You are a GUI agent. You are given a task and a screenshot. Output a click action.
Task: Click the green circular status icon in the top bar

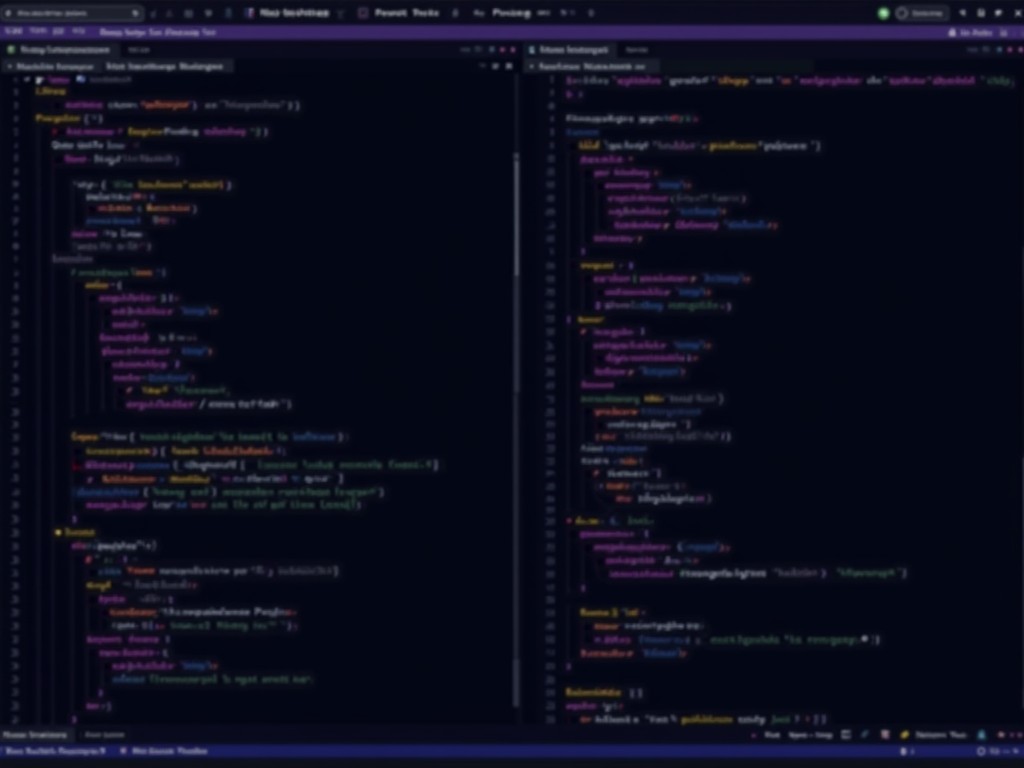pos(883,13)
